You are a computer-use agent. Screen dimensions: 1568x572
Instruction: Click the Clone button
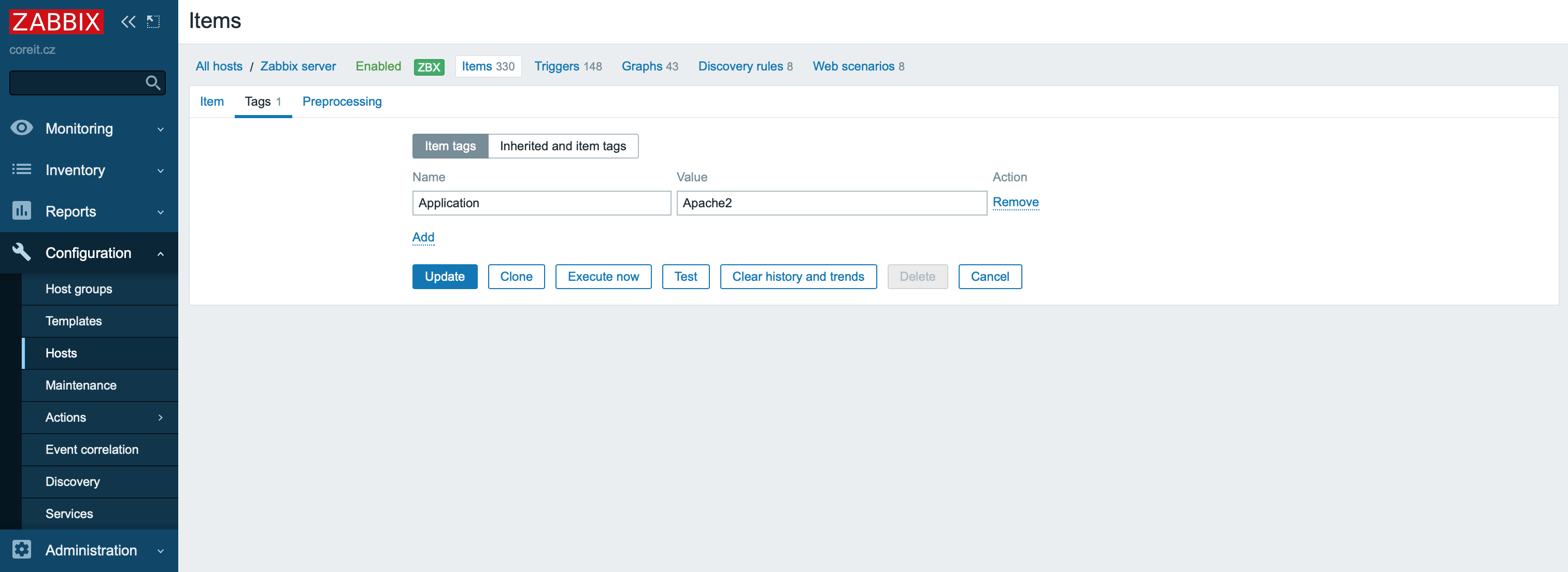click(516, 277)
